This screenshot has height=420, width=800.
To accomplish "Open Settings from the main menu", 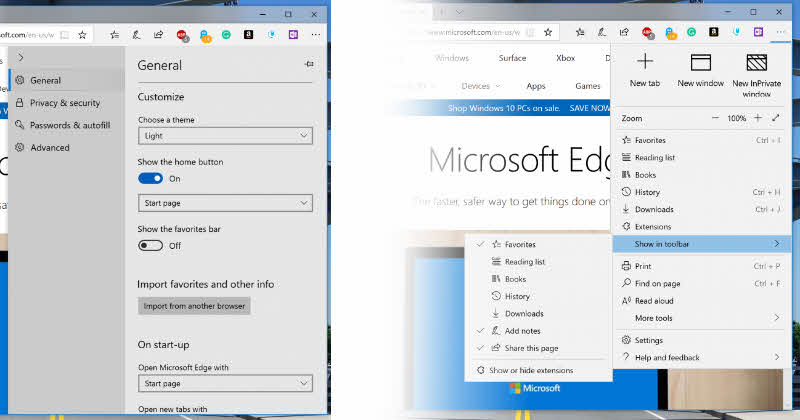I will pyautogui.click(x=702, y=340).
